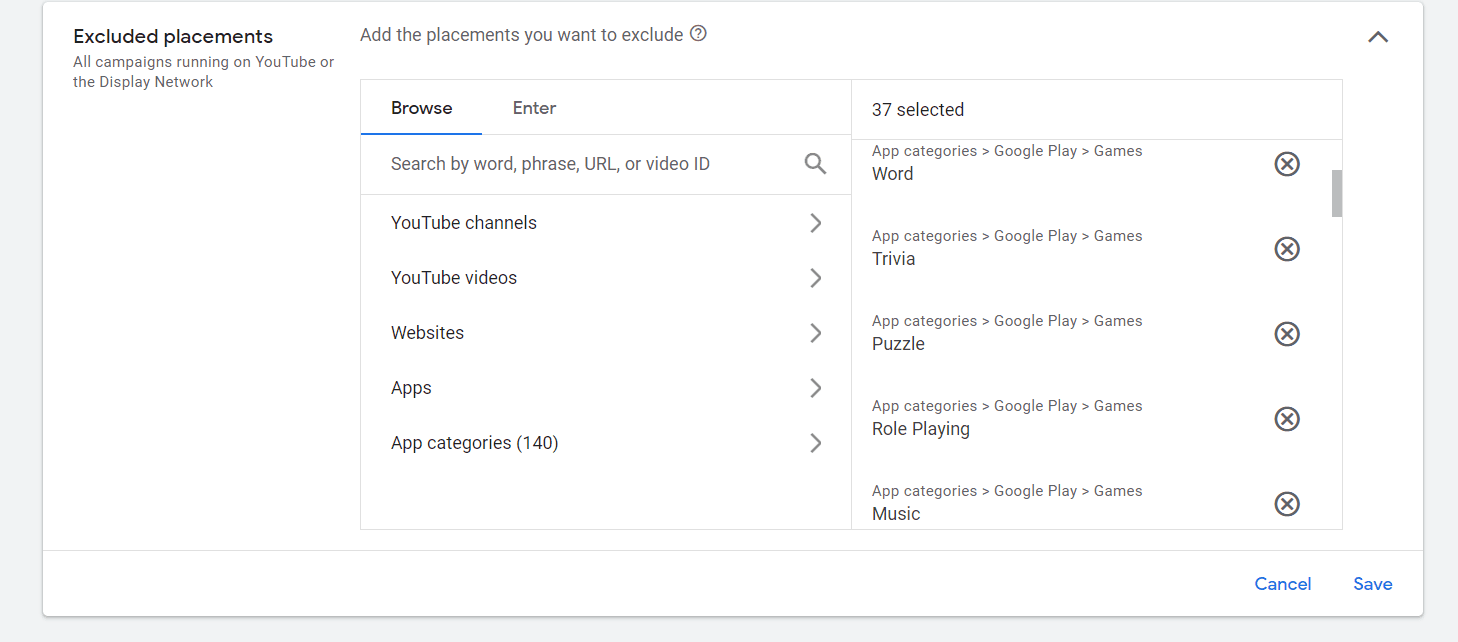Remove the Role Playing games exclusion
Screen dimensions: 1458x642
(1286, 418)
